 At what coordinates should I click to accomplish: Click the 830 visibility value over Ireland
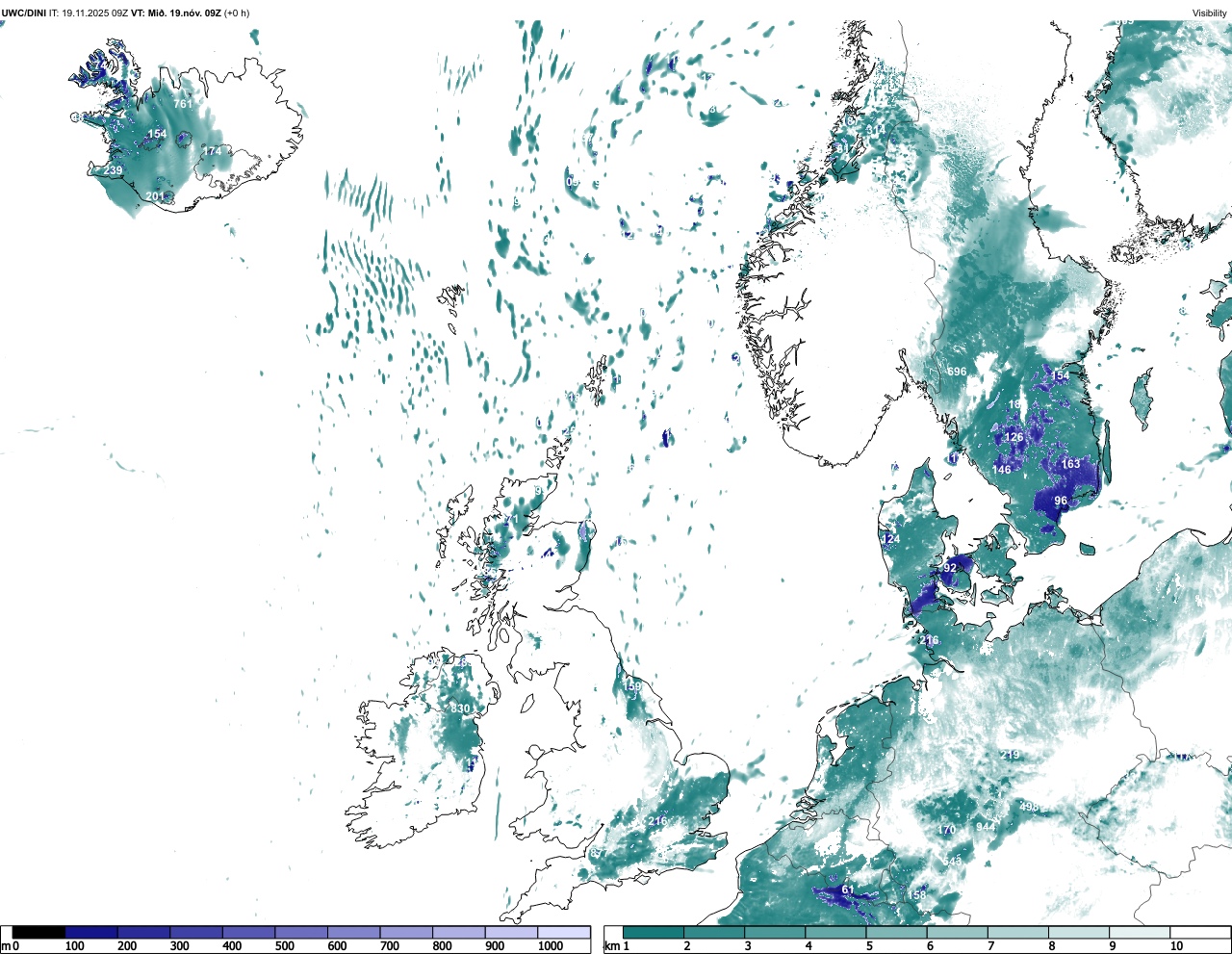[460, 709]
